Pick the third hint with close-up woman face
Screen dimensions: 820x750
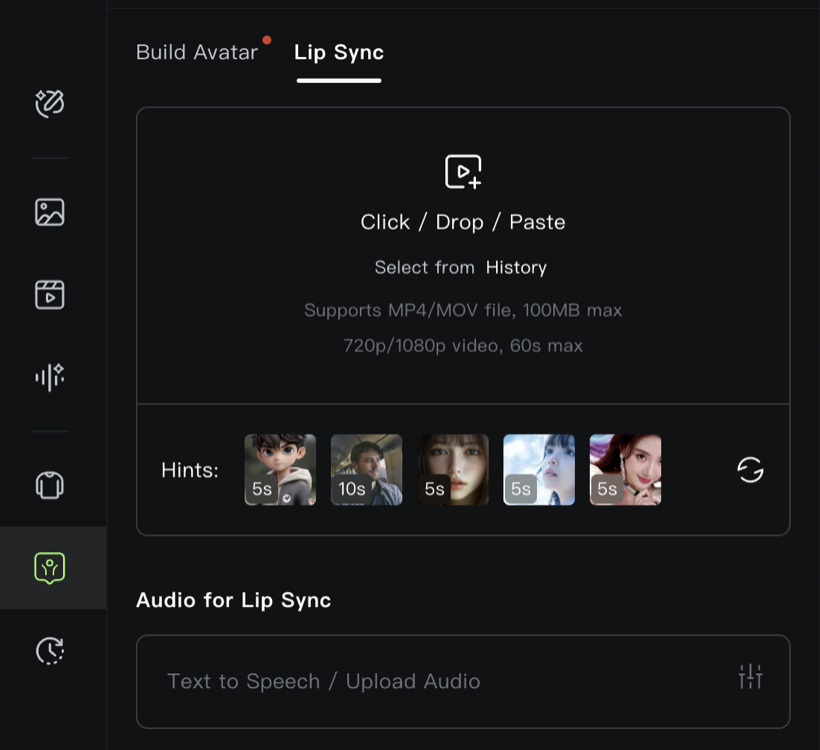point(453,469)
